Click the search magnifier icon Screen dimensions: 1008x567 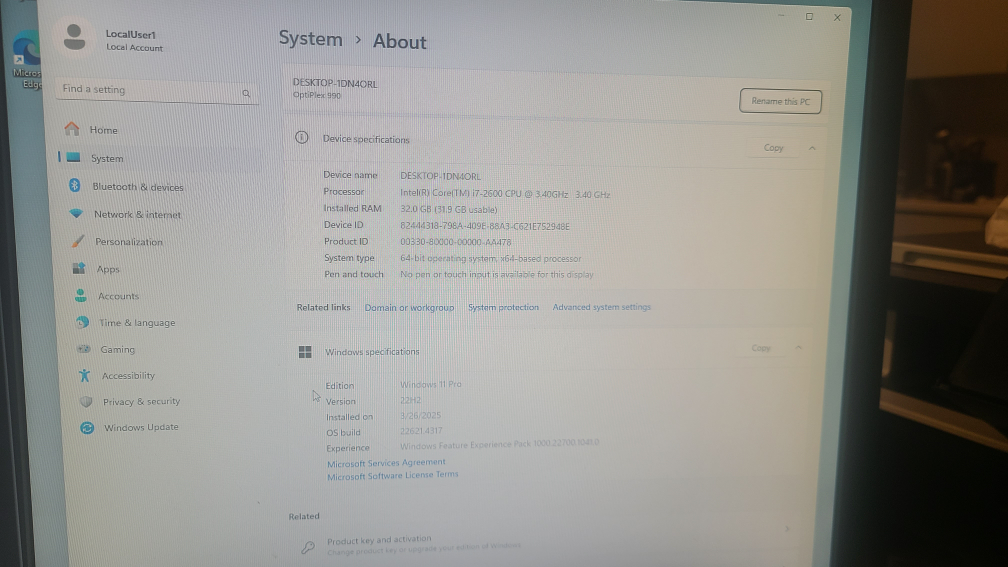click(246, 94)
